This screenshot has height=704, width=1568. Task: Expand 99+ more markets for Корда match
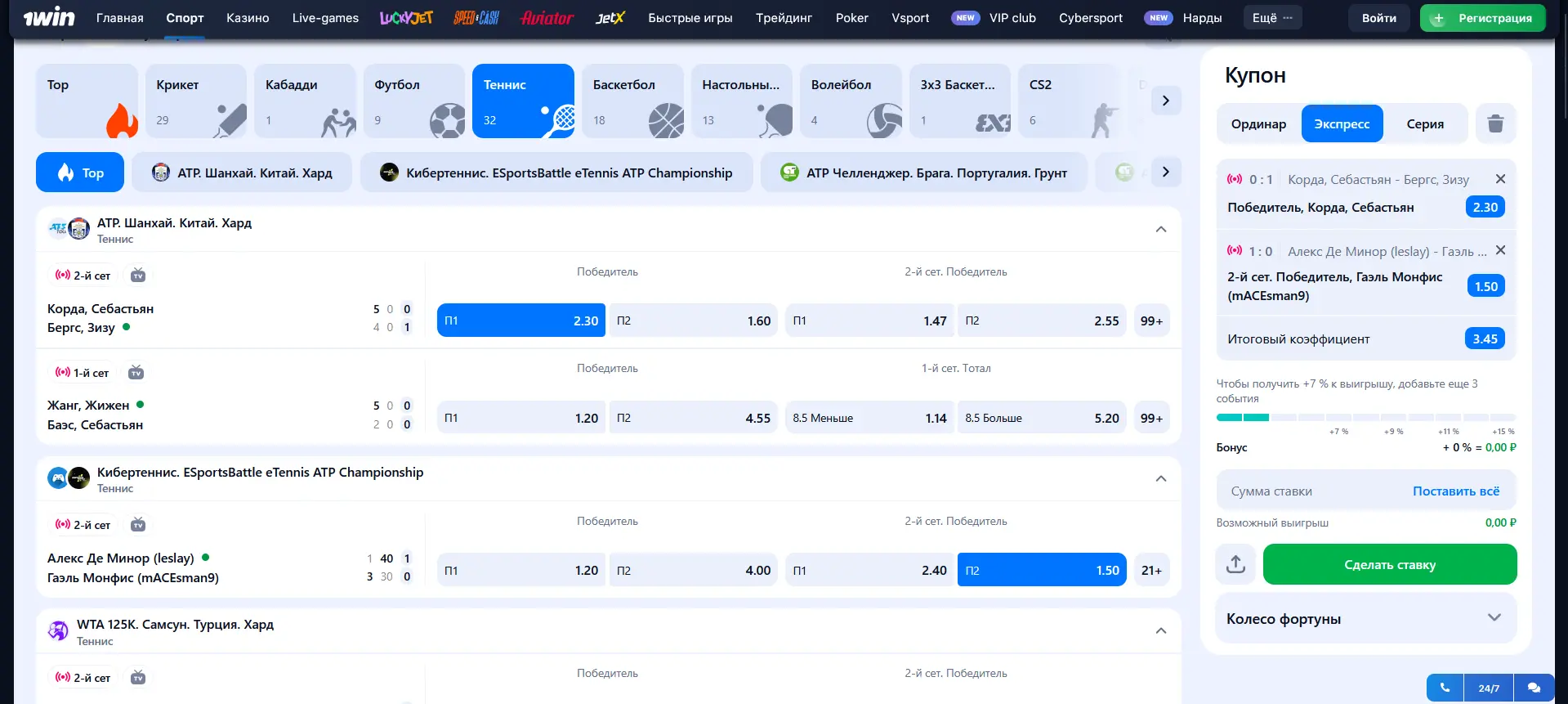point(1151,321)
